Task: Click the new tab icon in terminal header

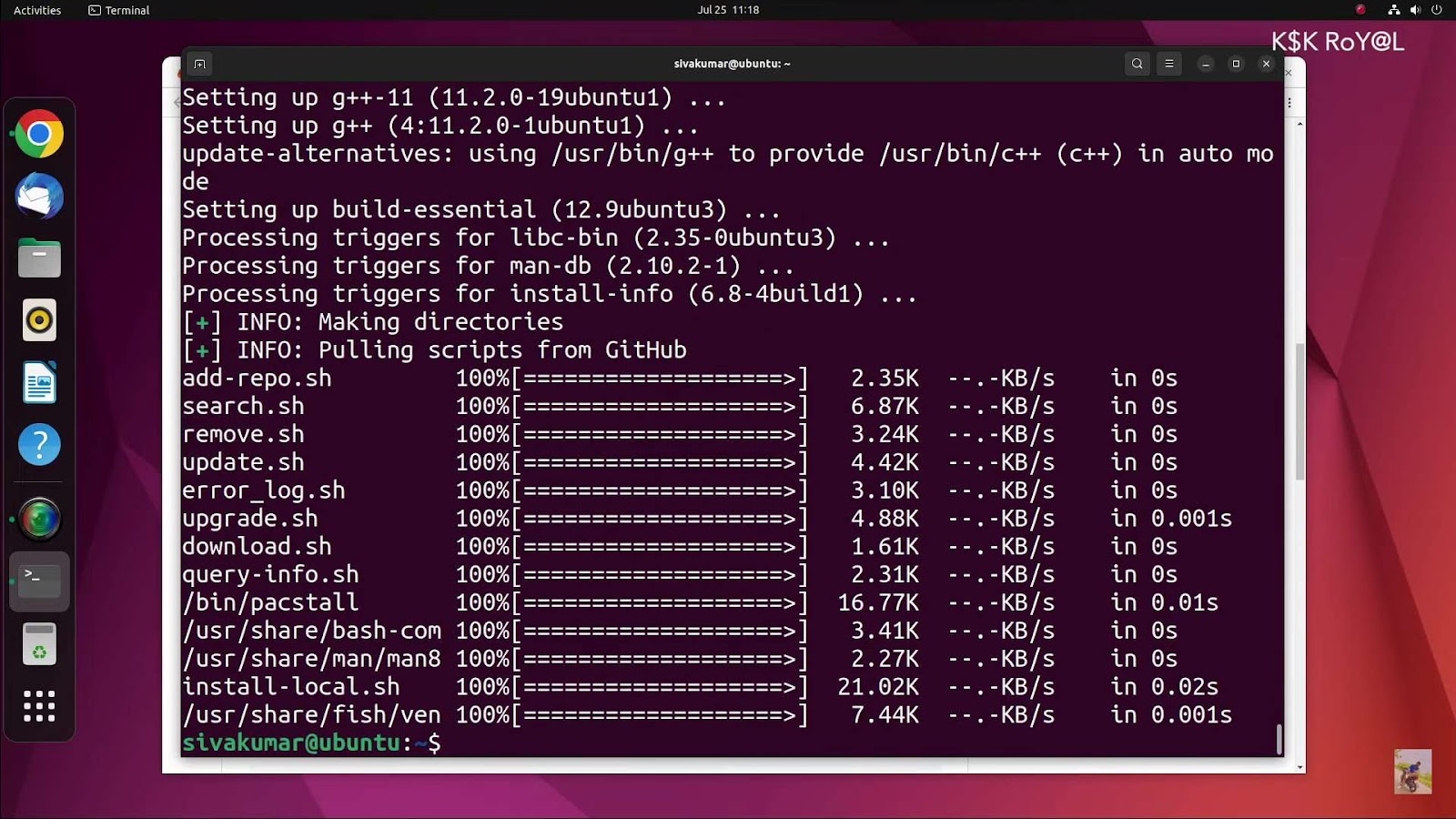Action: point(199,64)
